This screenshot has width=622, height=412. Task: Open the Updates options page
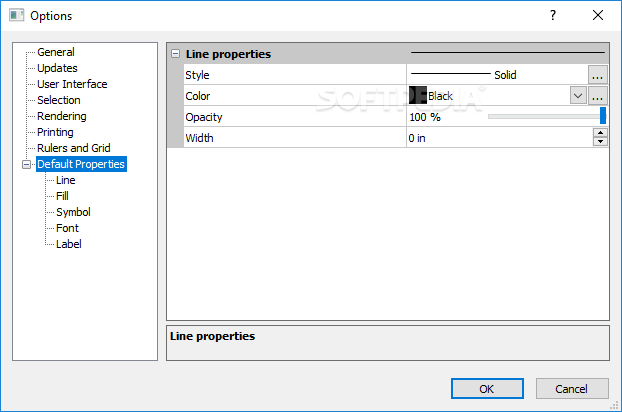point(57,68)
